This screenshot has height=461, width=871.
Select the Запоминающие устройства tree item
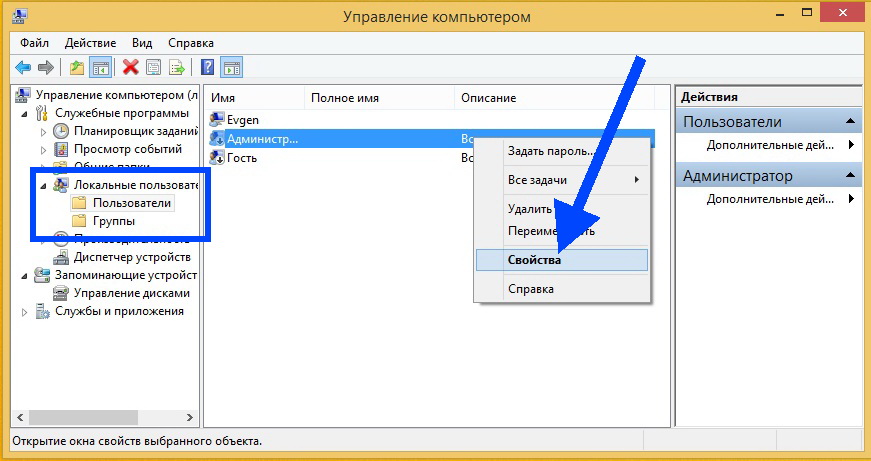click(126, 275)
